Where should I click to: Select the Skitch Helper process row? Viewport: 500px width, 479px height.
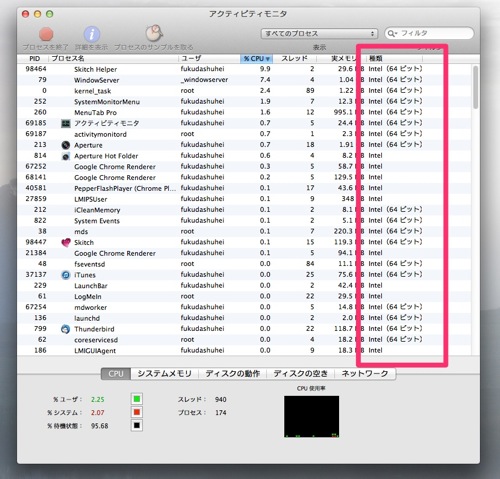coord(244,69)
